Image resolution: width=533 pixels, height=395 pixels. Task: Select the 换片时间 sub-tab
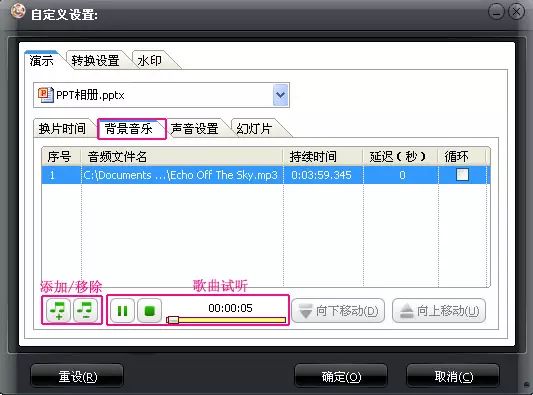pyautogui.click(x=62, y=128)
